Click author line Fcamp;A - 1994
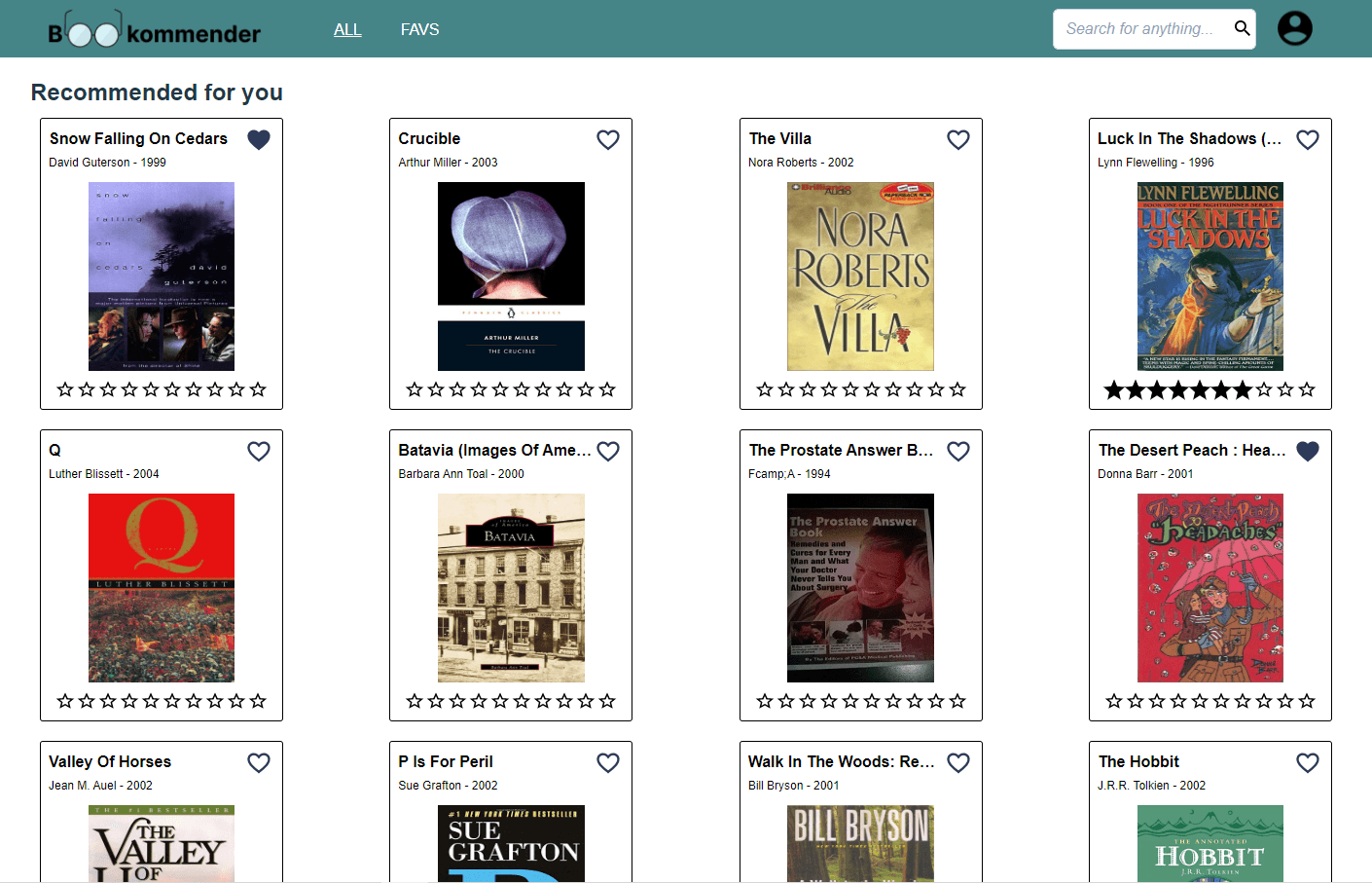Image resolution: width=1372 pixels, height=883 pixels. pyautogui.click(x=789, y=474)
